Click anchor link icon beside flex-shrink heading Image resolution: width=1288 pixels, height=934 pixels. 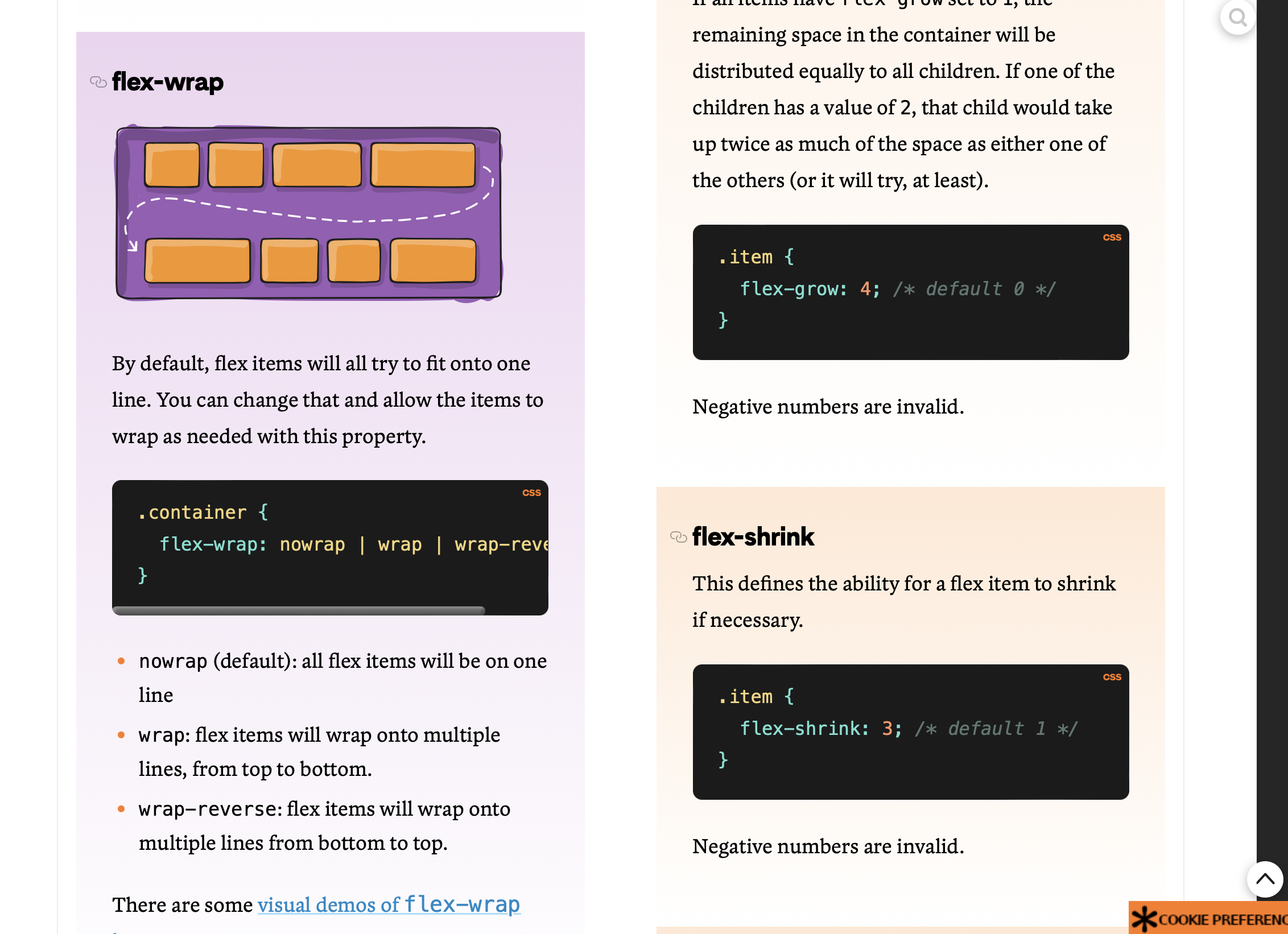(679, 537)
